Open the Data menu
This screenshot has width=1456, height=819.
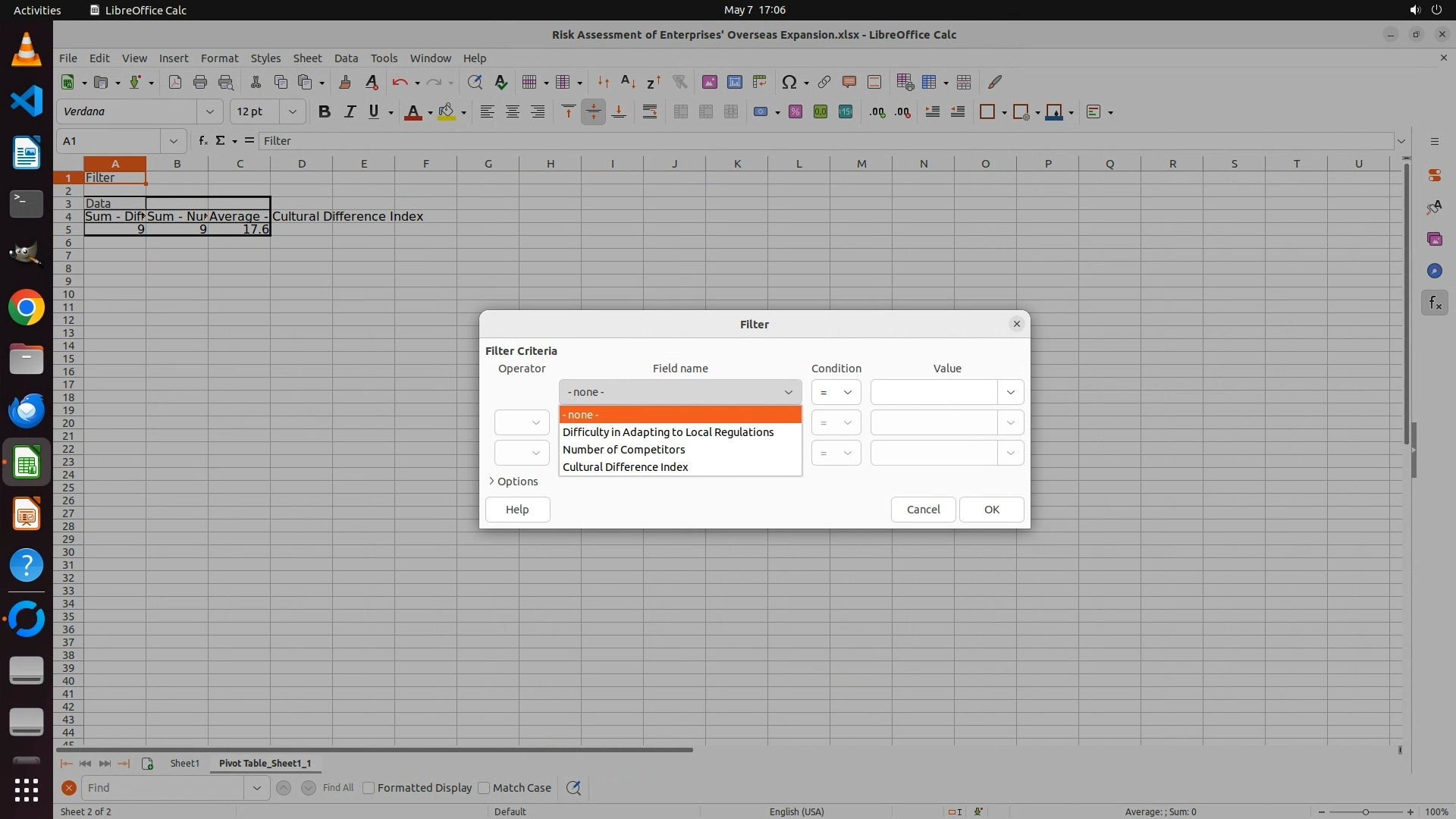(x=345, y=58)
